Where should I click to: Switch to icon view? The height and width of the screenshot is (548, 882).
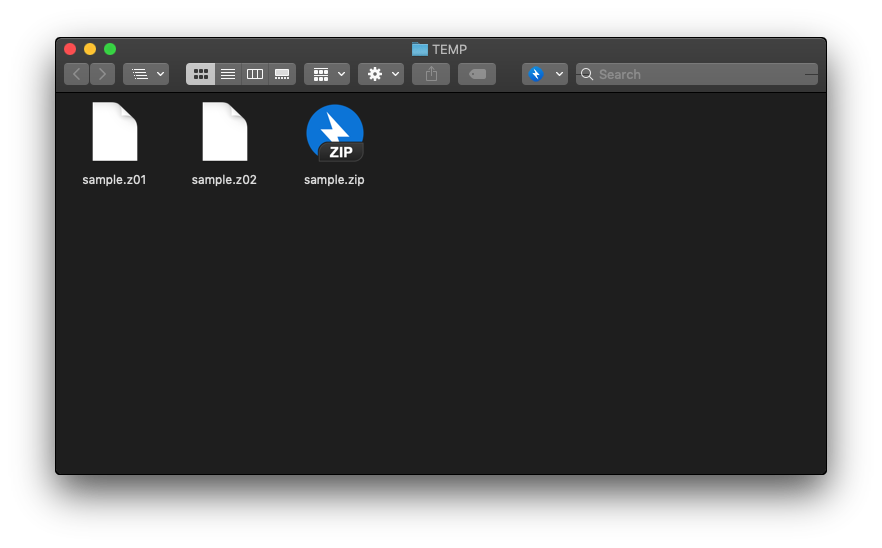(200, 74)
